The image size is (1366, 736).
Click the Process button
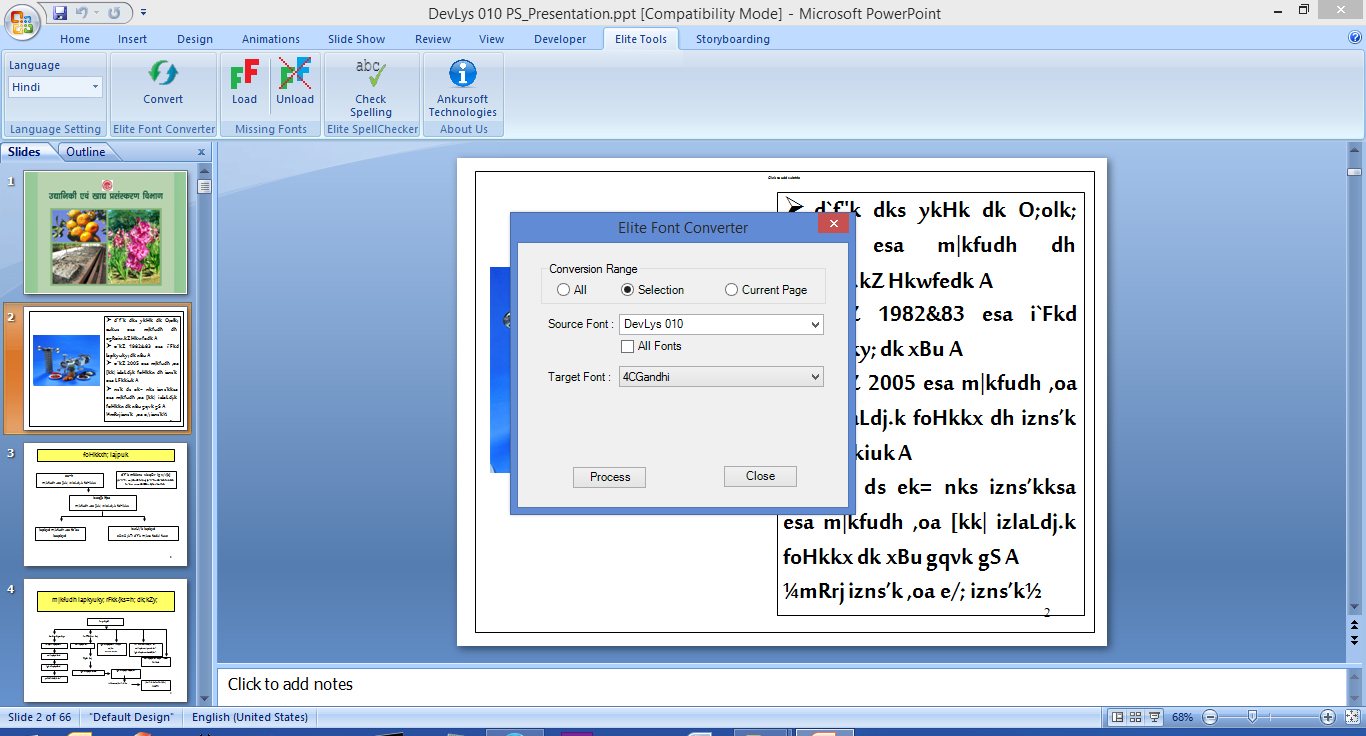pyautogui.click(x=609, y=477)
